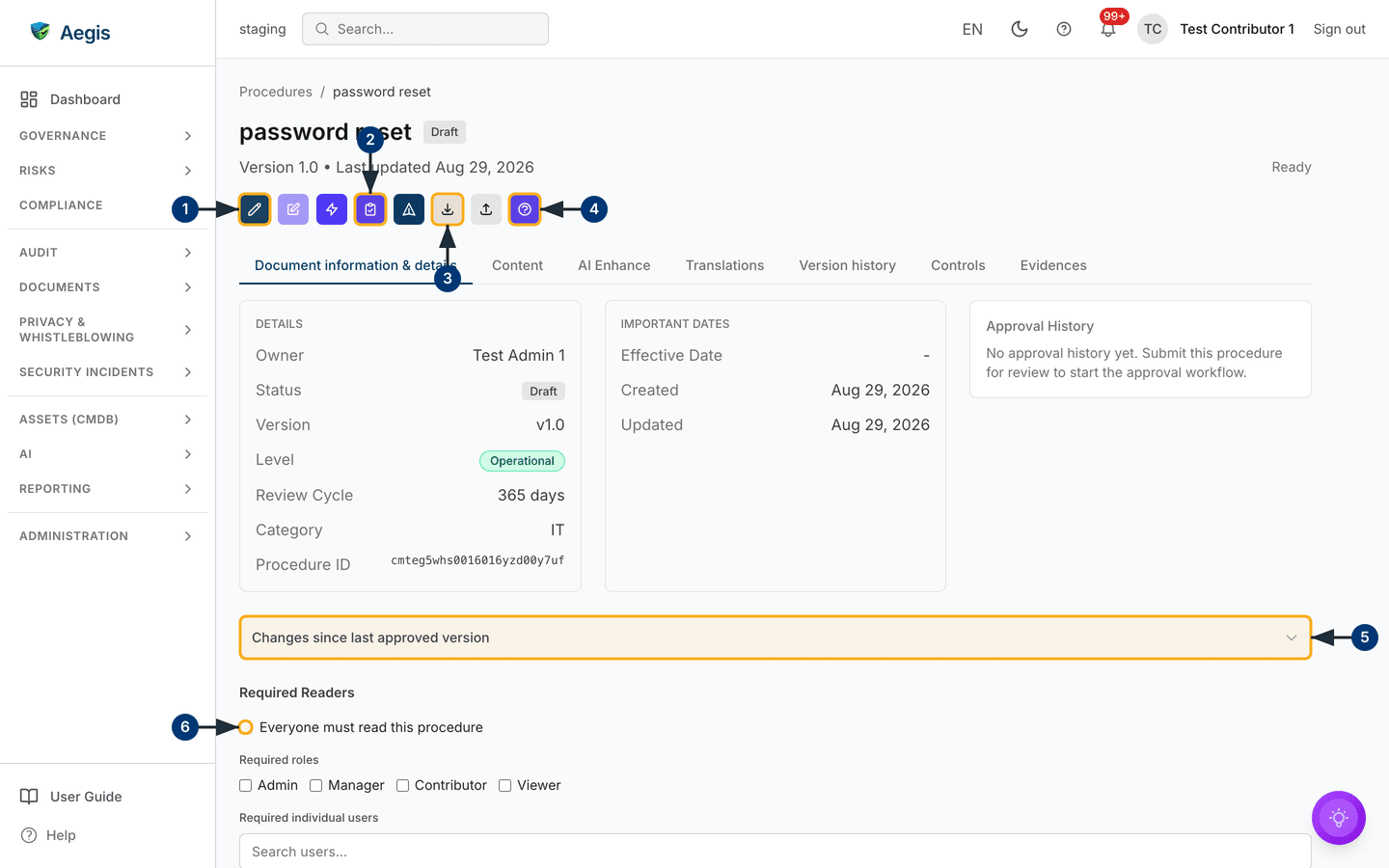Select Everyone must read this procedure
Image resolution: width=1389 pixels, height=868 pixels.
click(x=246, y=727)
